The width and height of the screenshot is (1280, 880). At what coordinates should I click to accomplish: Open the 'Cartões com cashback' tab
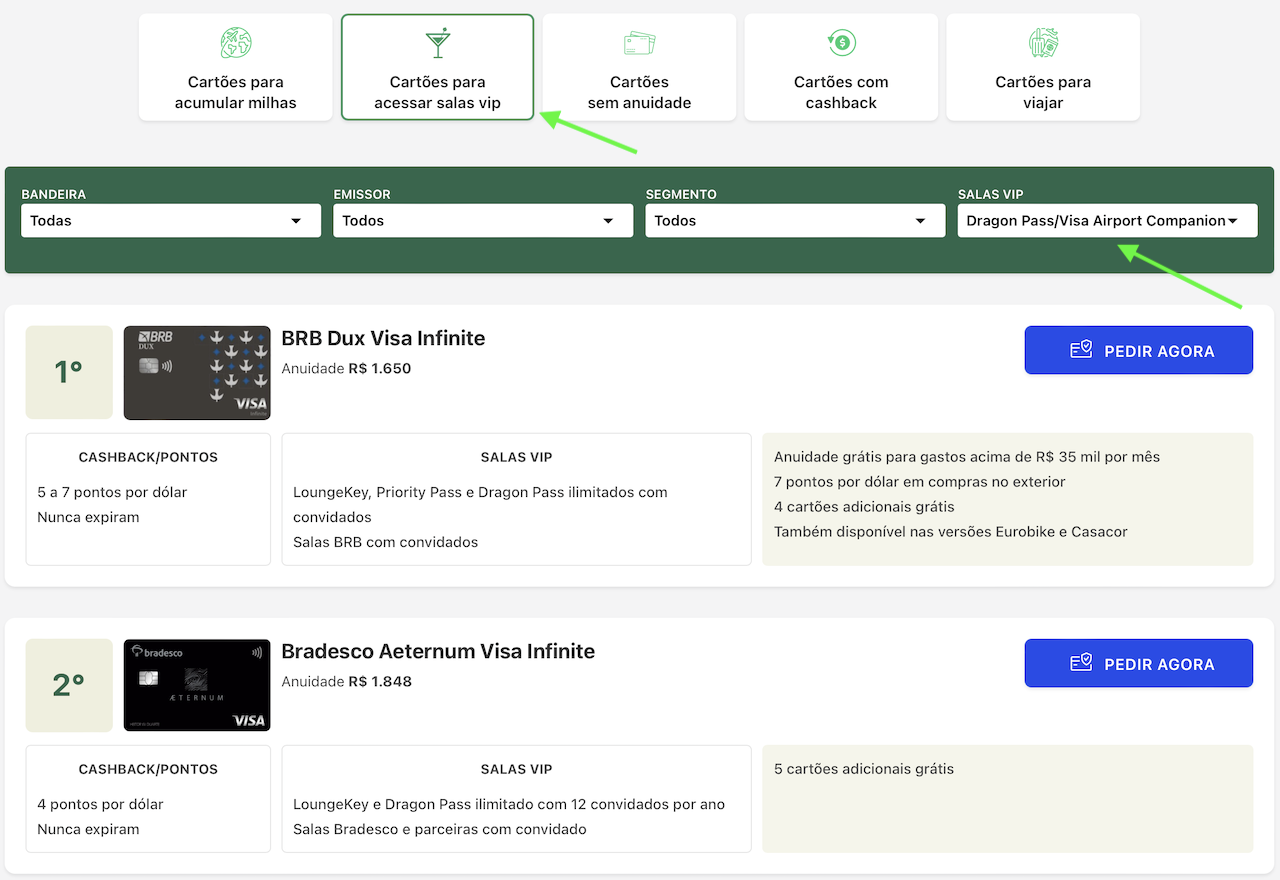click(x=841, y=67)
